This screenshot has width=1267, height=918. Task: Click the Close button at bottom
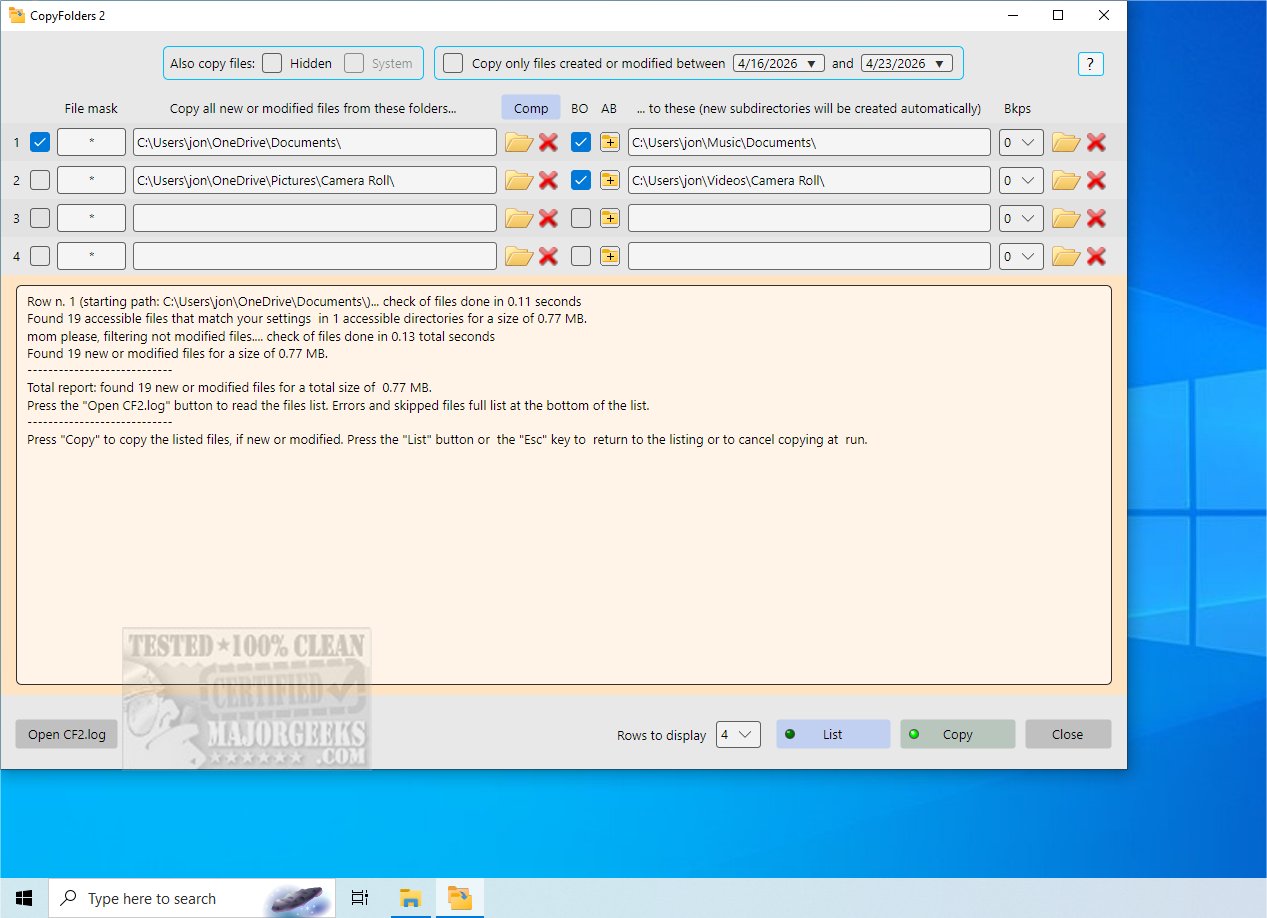[x=1067, y=734]
